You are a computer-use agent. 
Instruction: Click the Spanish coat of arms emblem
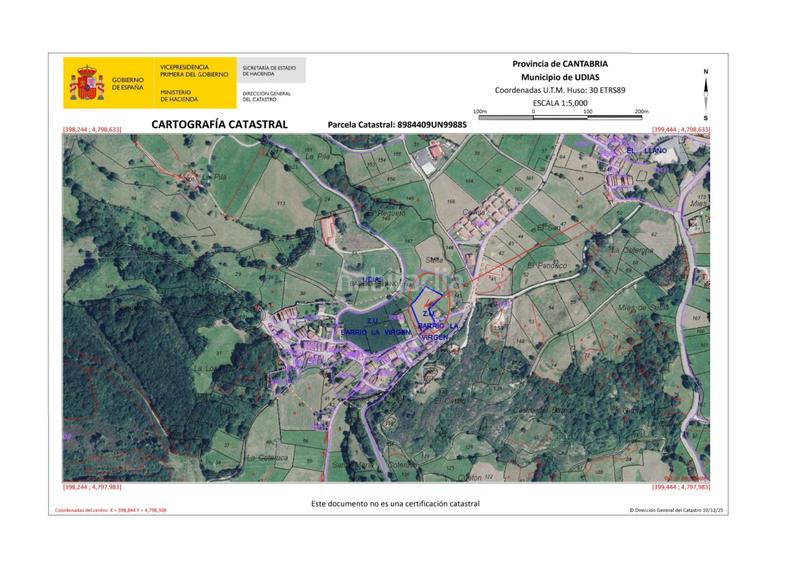point(87,83)
